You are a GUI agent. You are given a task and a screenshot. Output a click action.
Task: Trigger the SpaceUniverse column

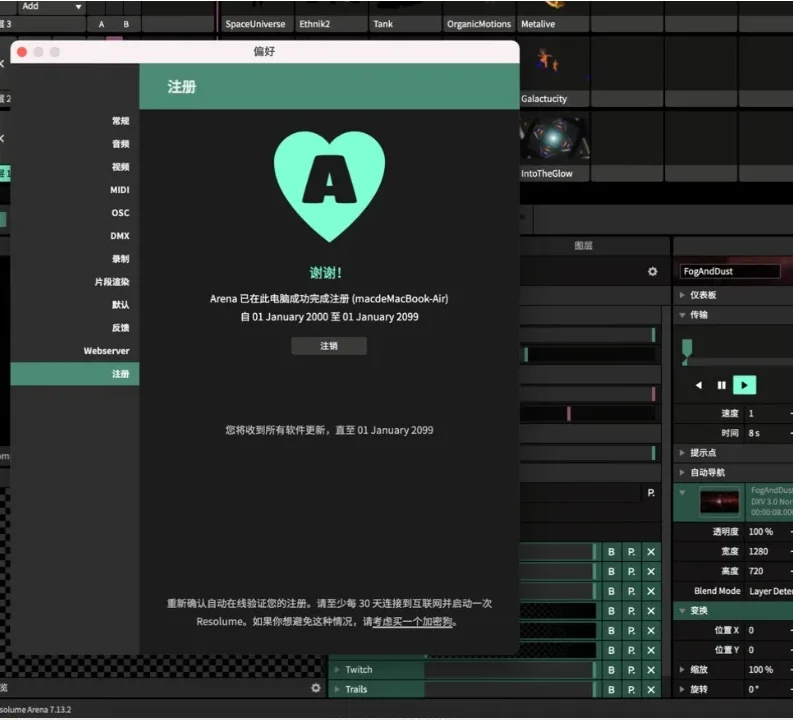click(x=255, y=24)
